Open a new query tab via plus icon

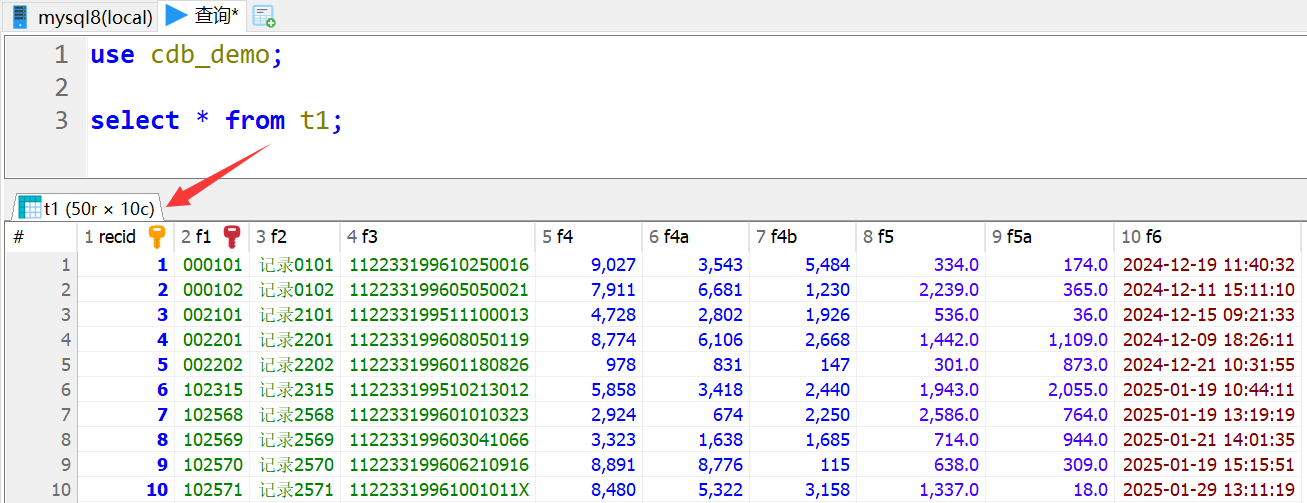(264, 16)
